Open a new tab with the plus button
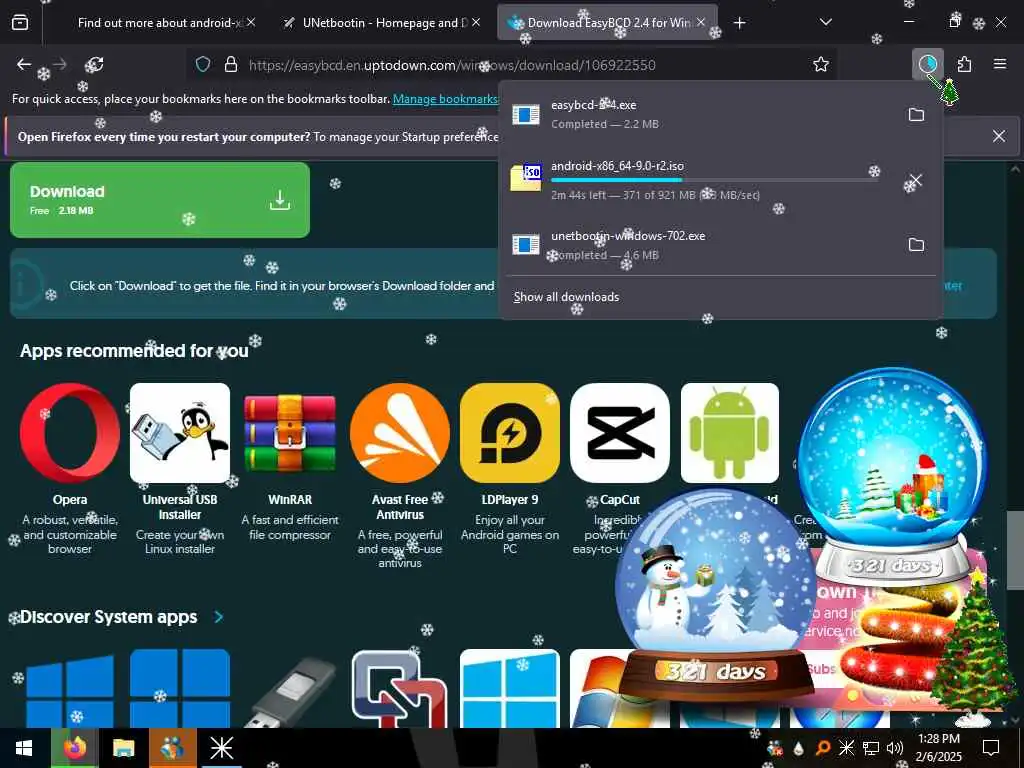The image size is (1024, 768). [x=739, y=23]
